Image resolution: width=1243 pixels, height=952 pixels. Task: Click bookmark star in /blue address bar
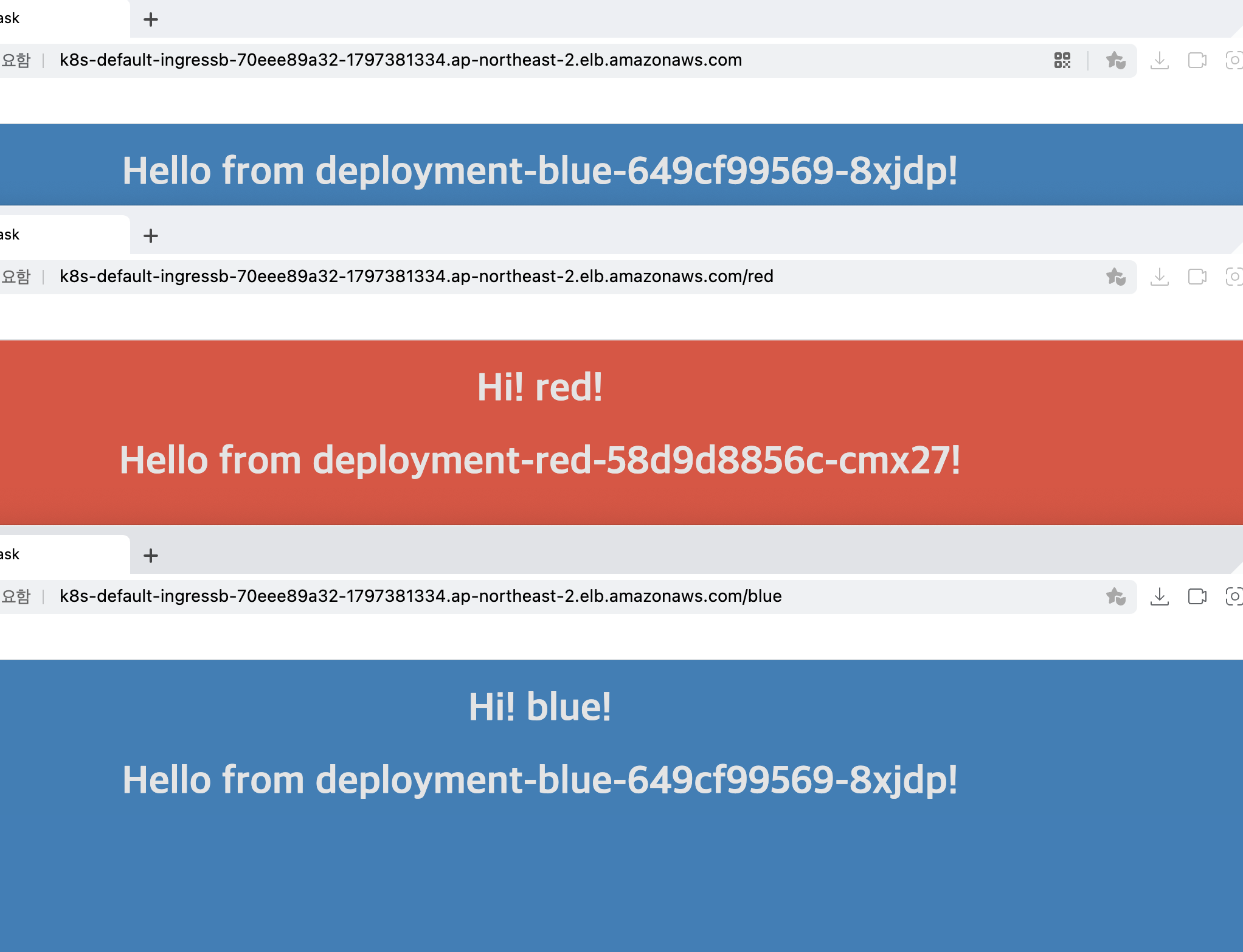(x=1115, y=596)
